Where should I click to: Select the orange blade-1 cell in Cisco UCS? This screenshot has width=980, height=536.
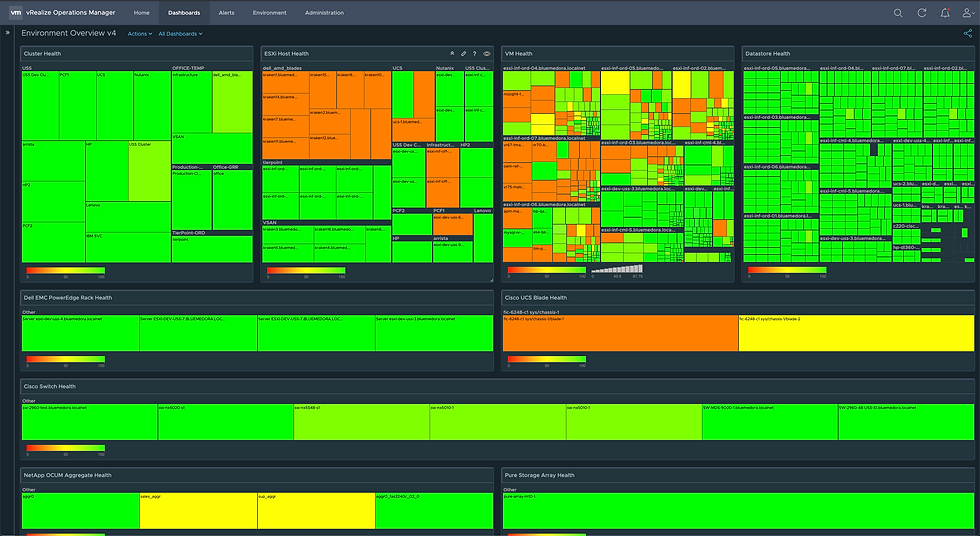[621, 334]
